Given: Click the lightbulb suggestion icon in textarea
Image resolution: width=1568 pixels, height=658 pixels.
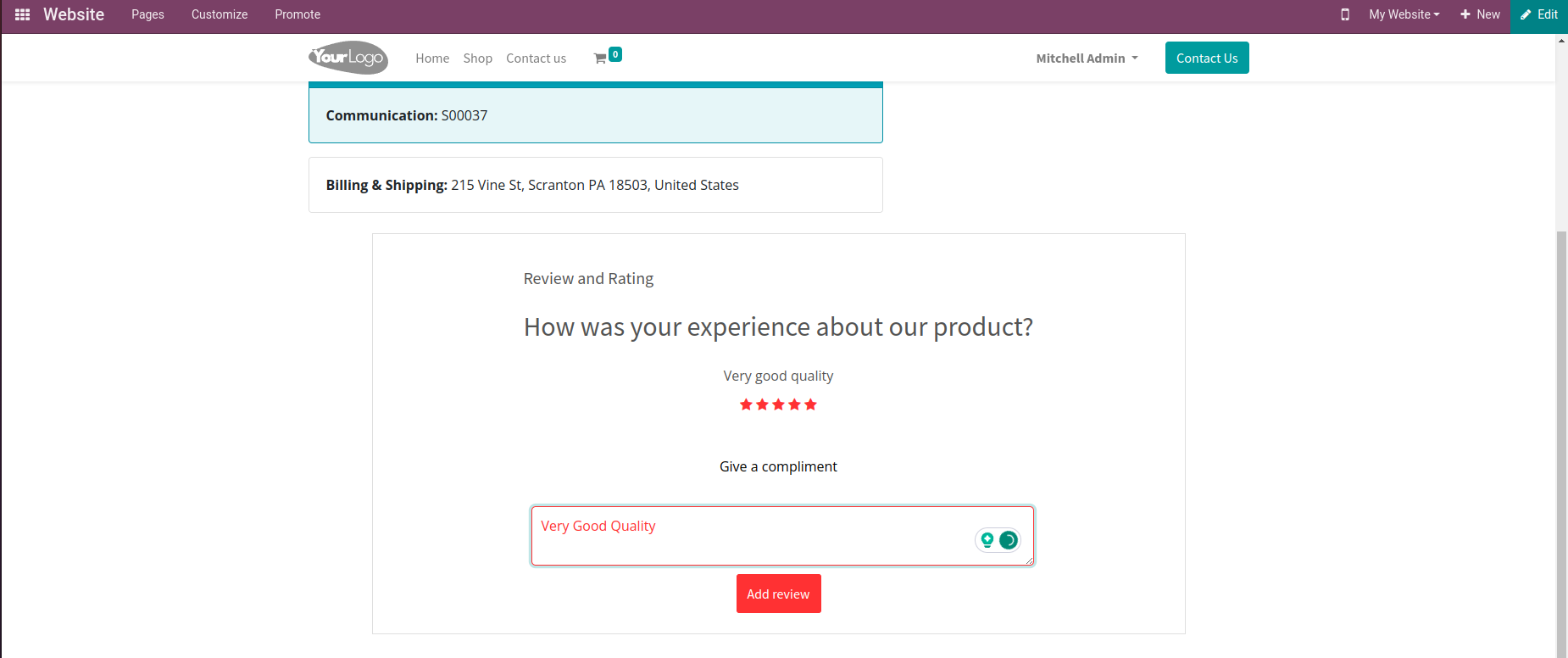Looking at the screenshot, I should click(x=987, y=539).
